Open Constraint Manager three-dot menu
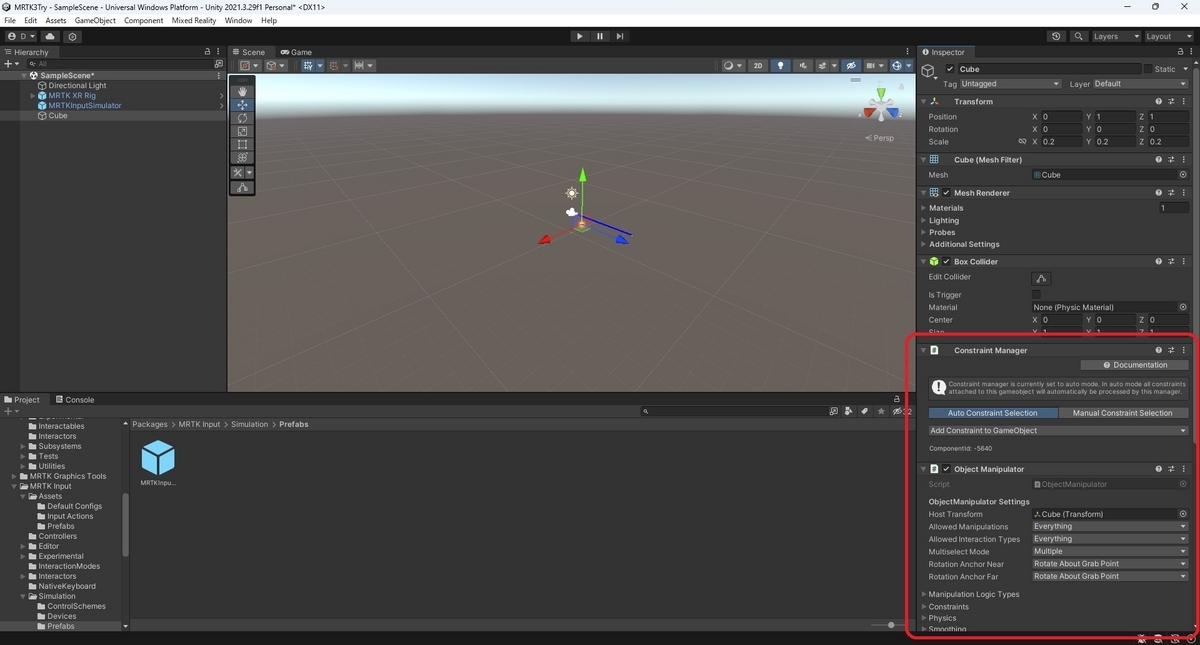Image resolution: width=1200 pixels, height=645 pixels. coord(1184,350)
